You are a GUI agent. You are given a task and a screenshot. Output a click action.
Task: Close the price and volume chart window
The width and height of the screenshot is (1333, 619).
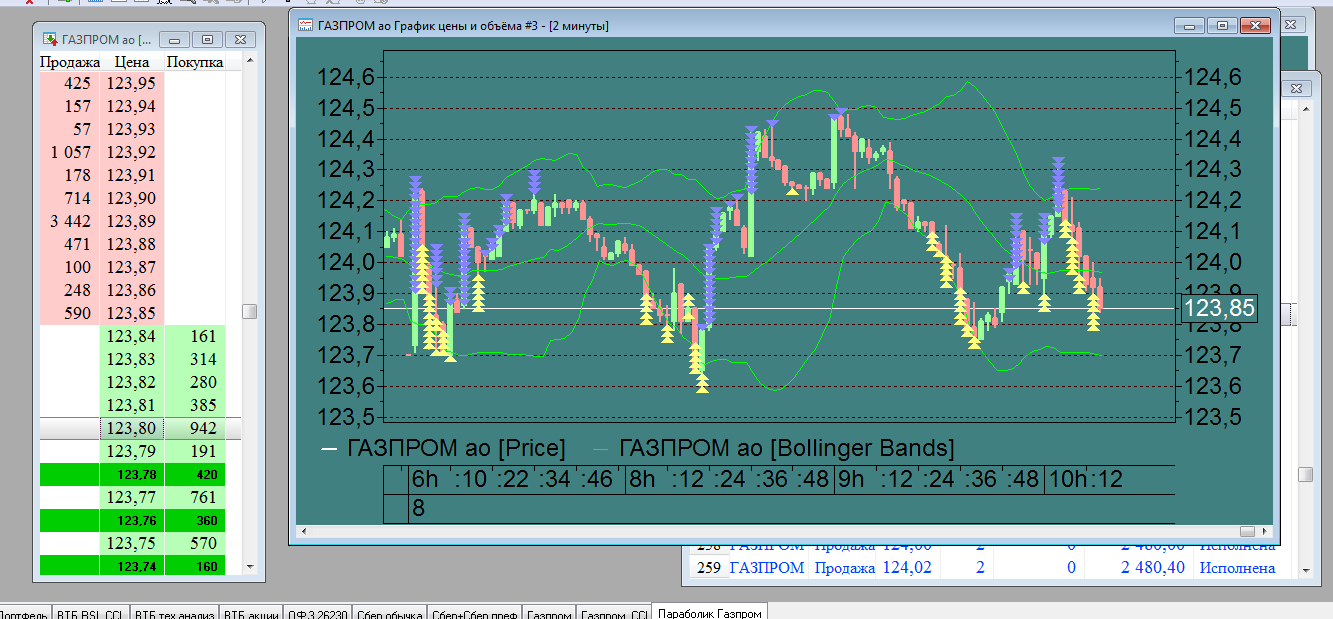click(x=1253, y=25)
